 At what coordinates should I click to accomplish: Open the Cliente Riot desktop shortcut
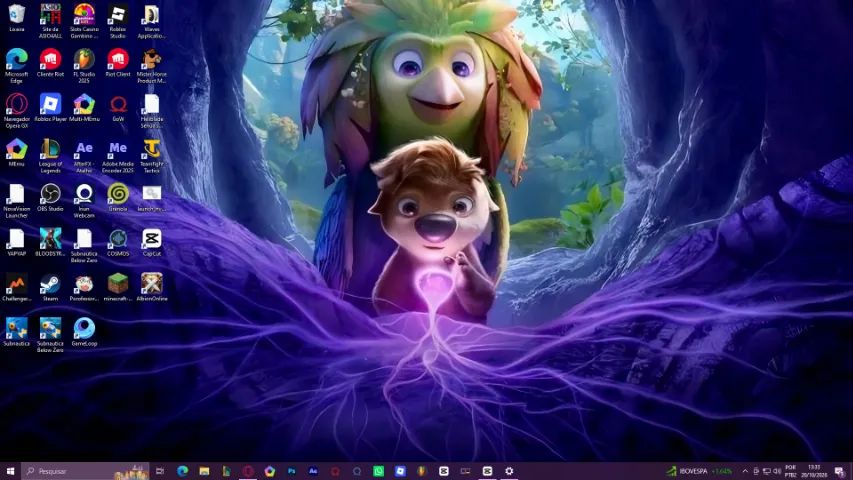coord(50,63)
